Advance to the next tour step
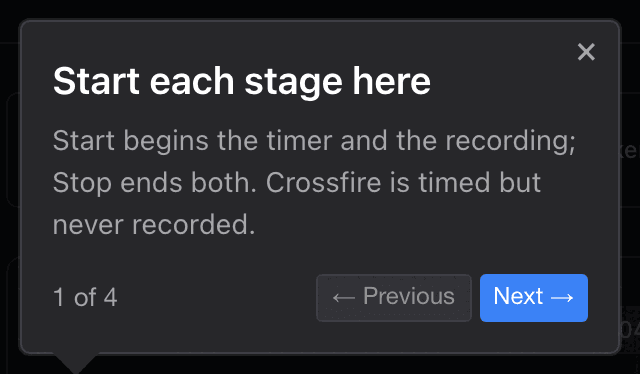The height and width of the screenshot is (374, 640). coord(534,298)
